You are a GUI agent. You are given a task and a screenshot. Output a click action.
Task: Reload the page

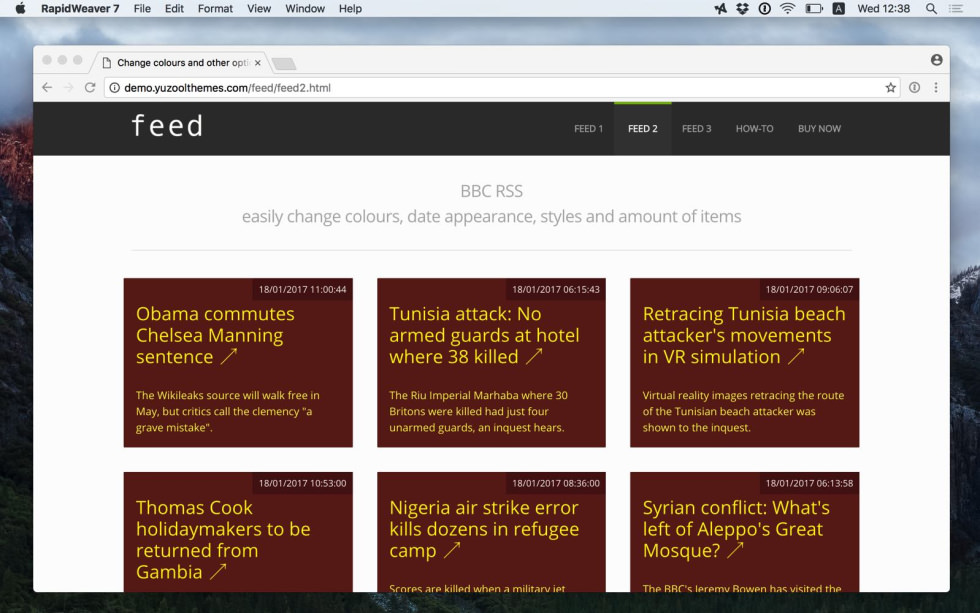click(90, 87)
